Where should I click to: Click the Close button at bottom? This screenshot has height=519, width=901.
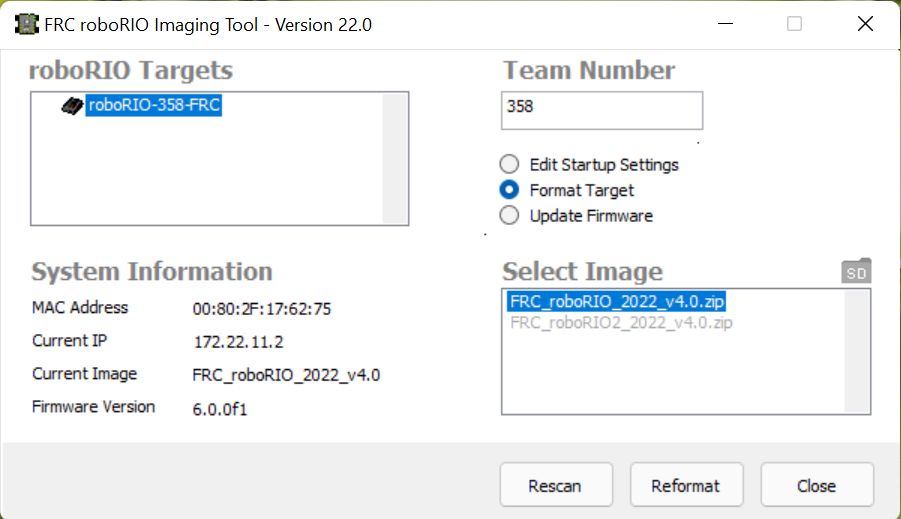[817, 485]
